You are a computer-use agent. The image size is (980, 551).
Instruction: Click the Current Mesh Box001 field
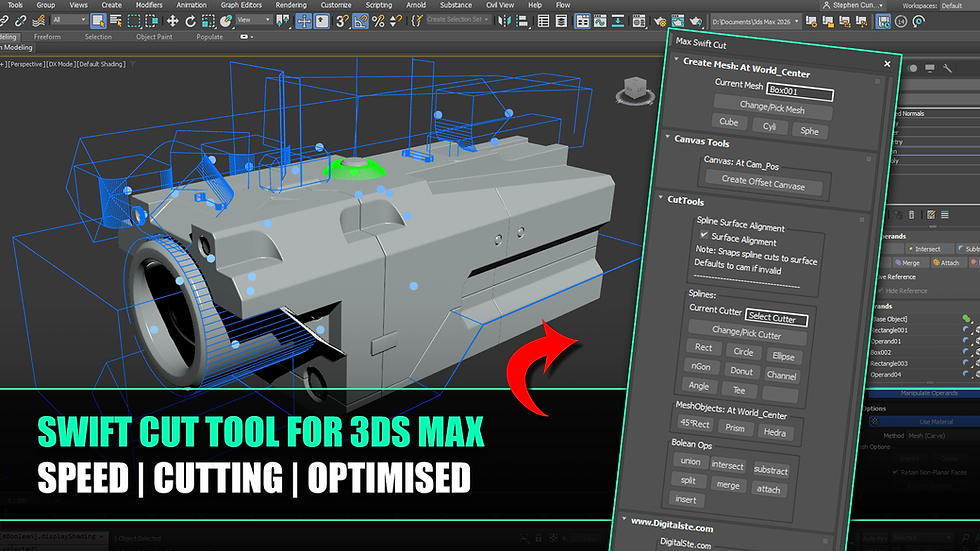(799, 92)
